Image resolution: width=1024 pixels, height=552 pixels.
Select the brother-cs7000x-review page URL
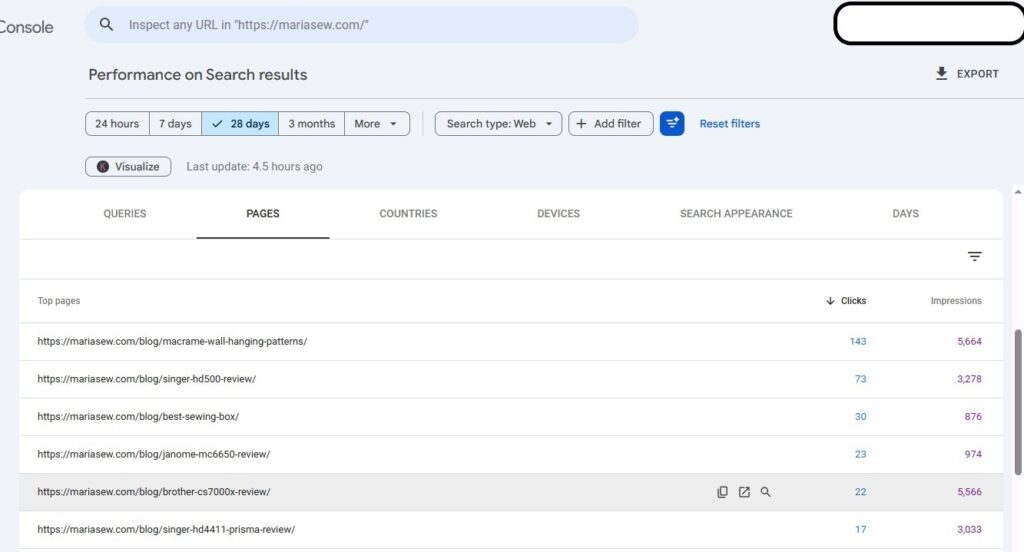point(153,492)
